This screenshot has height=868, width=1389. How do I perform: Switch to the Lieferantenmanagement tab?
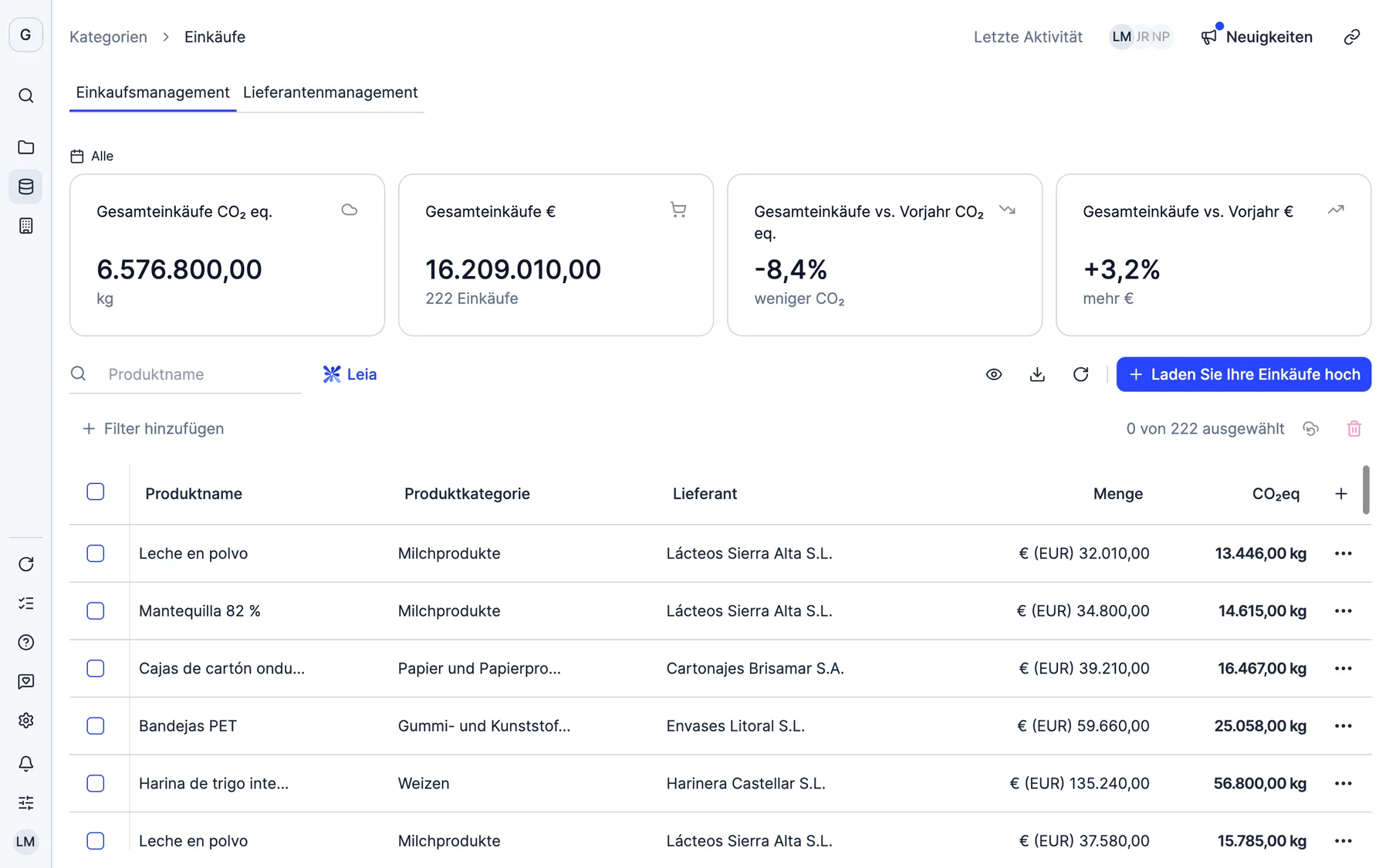click(x=330, y=93)
